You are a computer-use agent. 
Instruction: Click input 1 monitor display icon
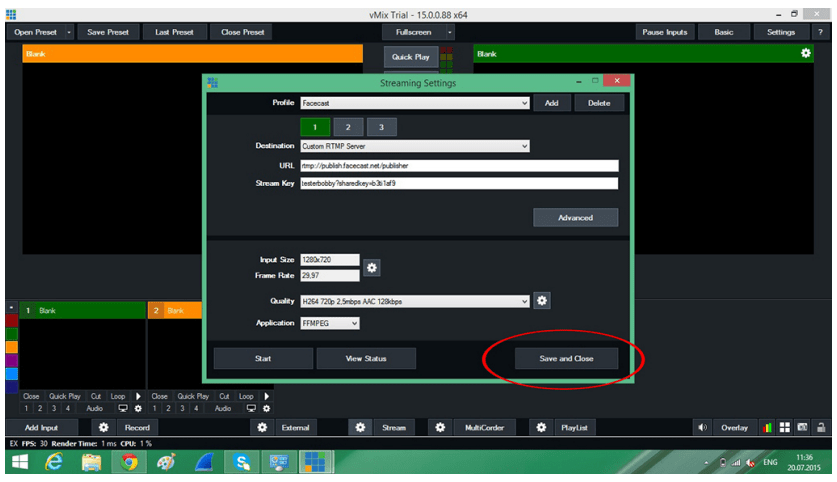(x=123, y=408)
